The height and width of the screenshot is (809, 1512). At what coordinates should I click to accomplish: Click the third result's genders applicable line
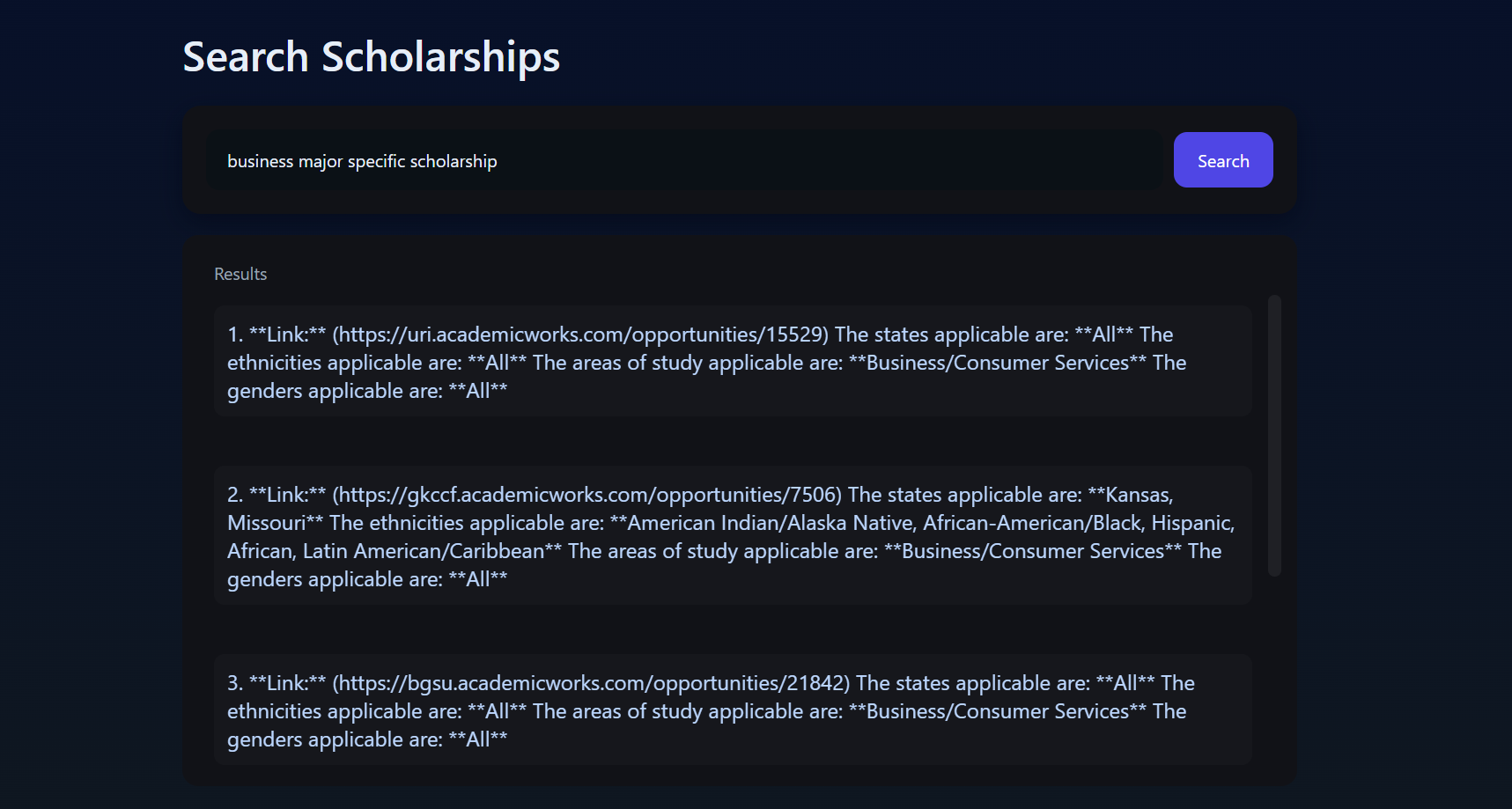pyautogui.click(x=366, y=739)
